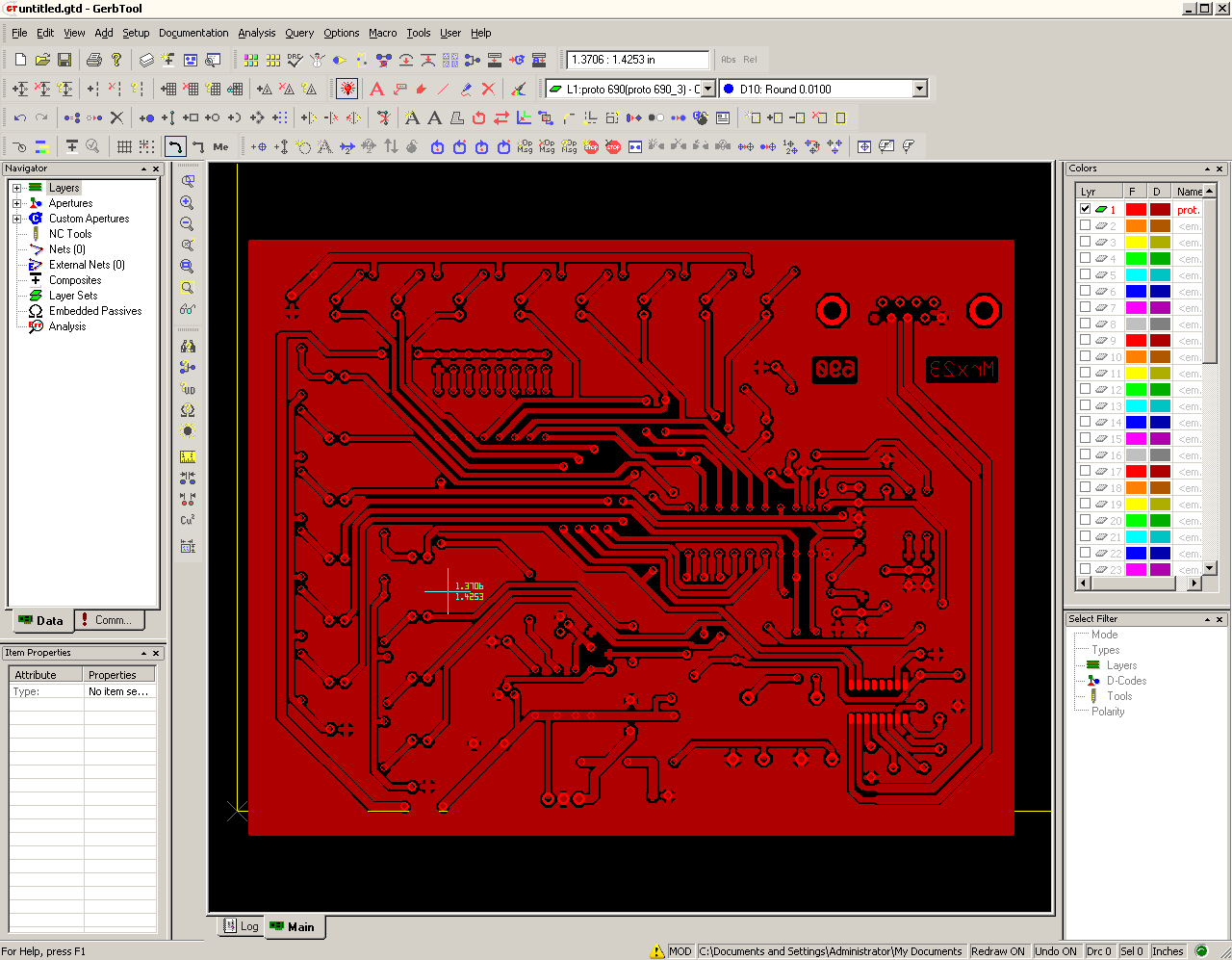Select the red text annotation A tool
The width and height of the screenshot is (1232, 960).
pyautogui.click(x=376, y=89)
